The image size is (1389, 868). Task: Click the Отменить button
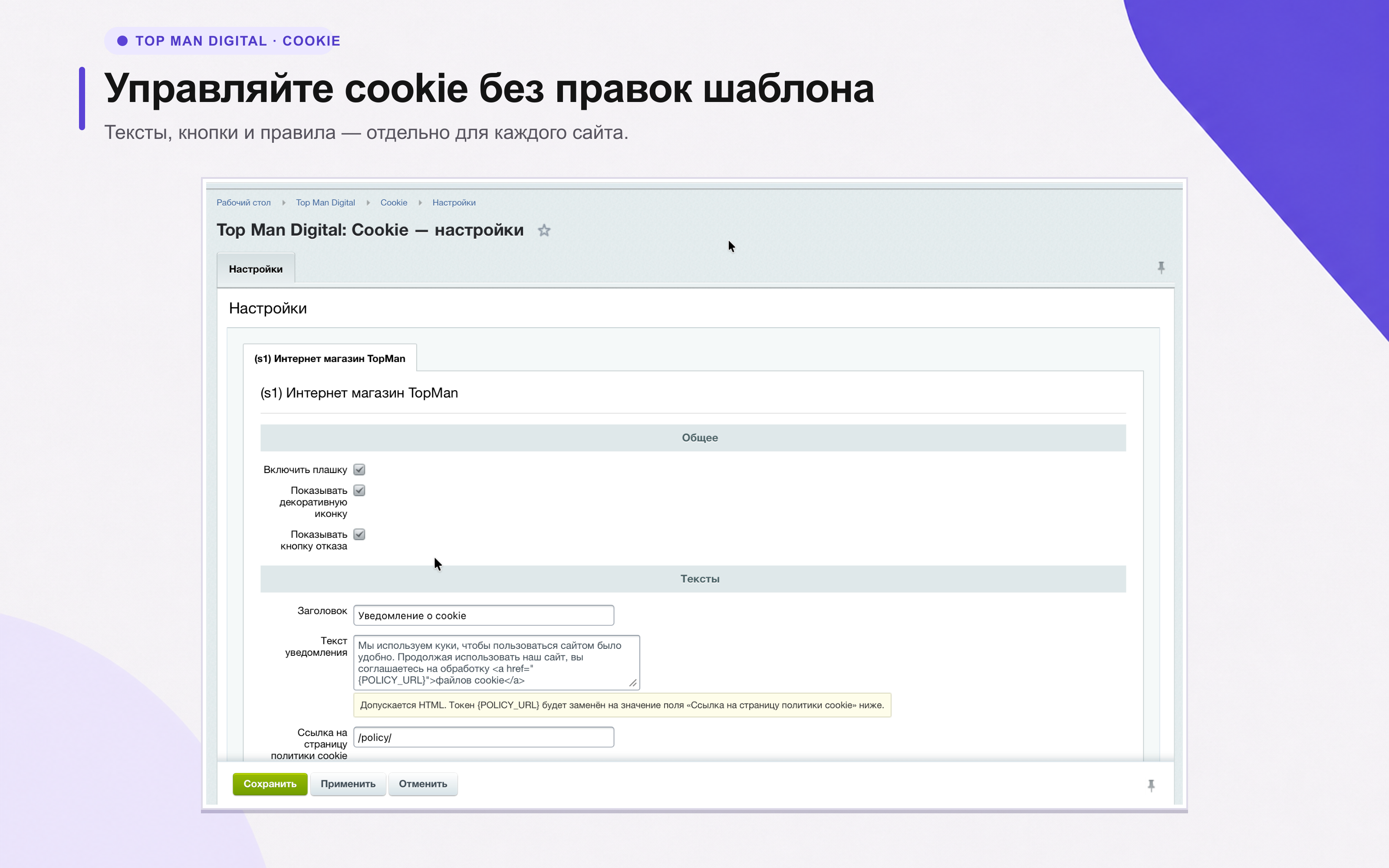(423, 784)
